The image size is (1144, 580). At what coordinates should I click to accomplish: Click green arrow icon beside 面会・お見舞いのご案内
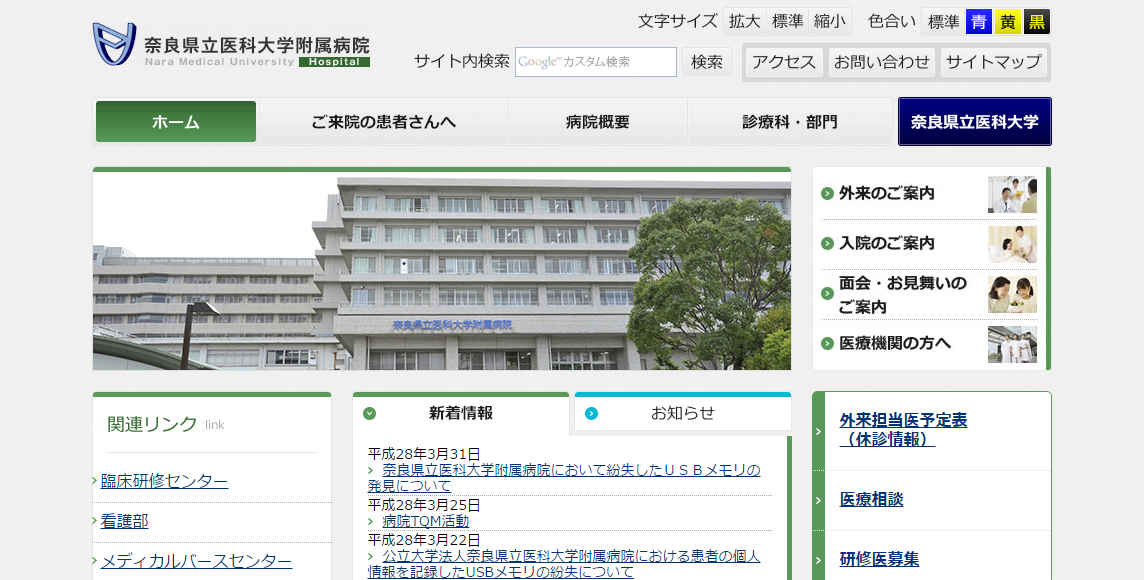pyautogui.click(x=827, y=293)
